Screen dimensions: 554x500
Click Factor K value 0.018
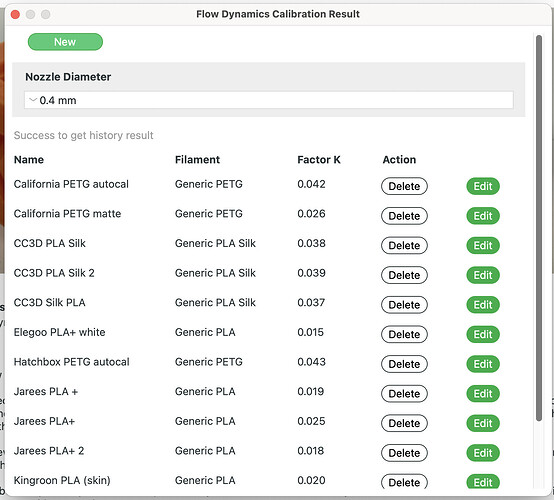click(x=311, y=451)
